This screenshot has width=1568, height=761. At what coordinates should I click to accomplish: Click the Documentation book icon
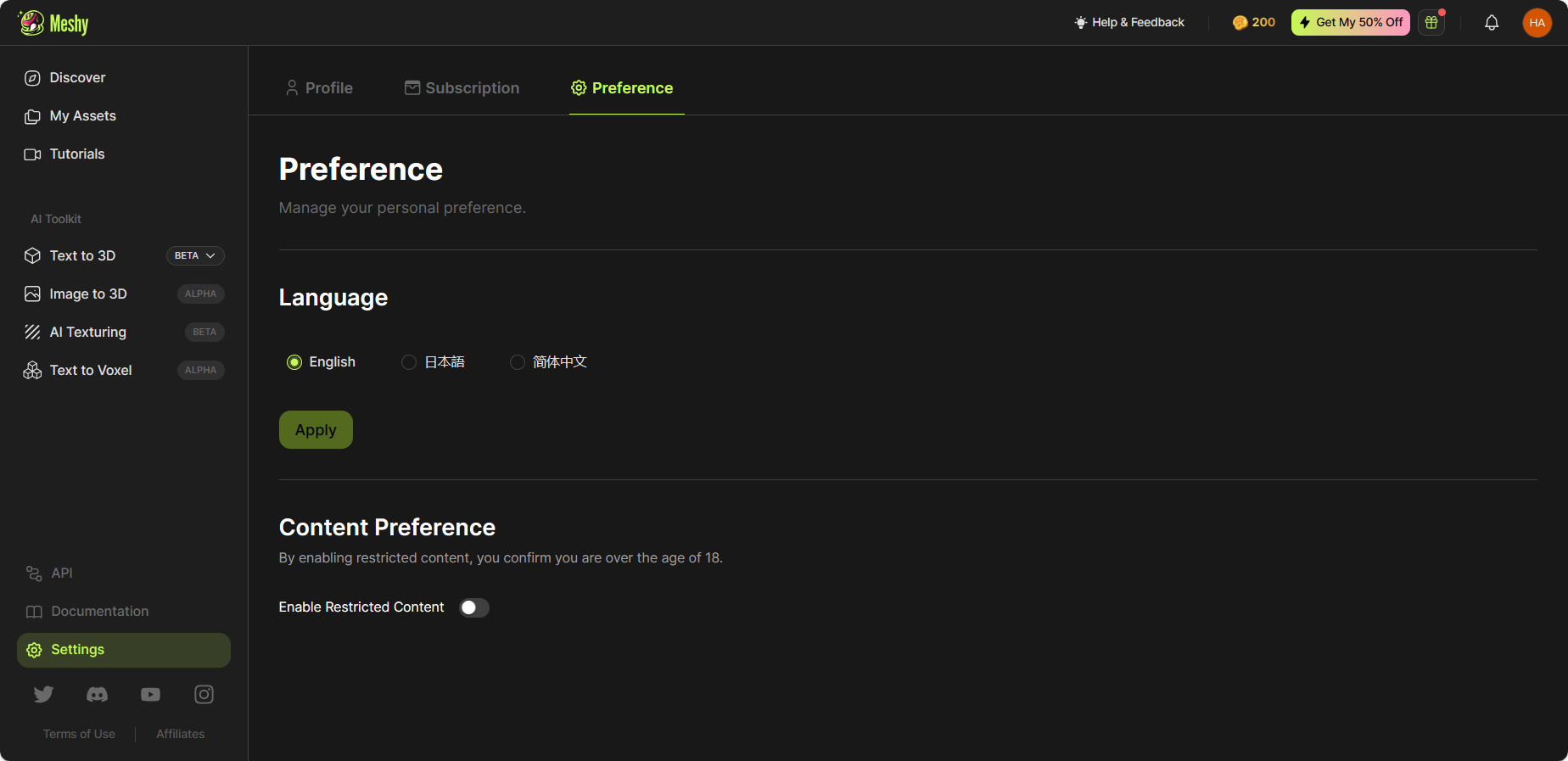34,612
